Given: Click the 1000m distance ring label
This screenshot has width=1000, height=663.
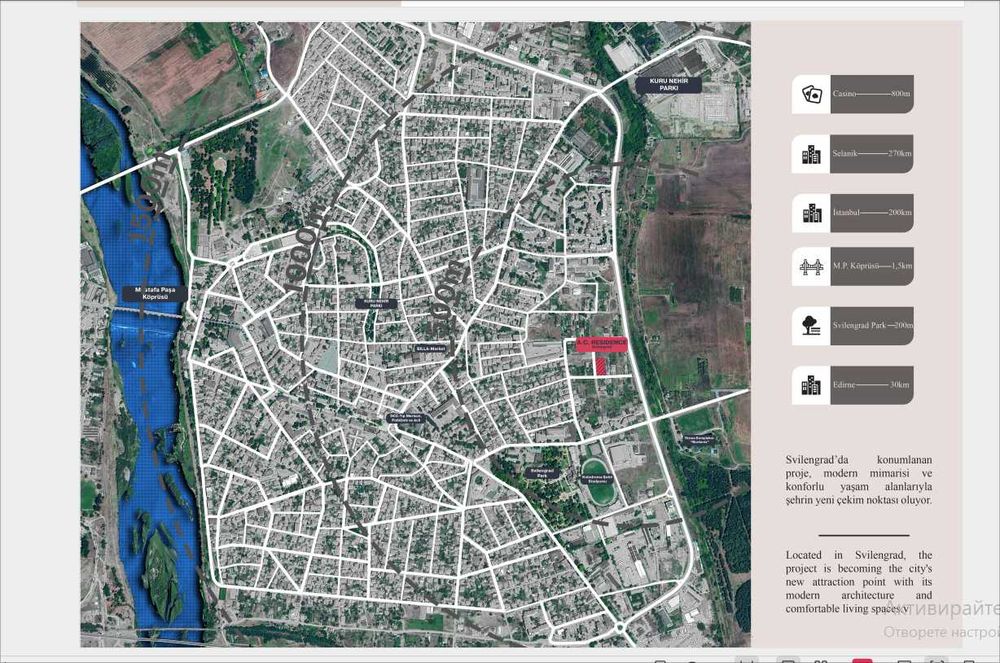Looking at the screenshot, I should pyautogui.click(x=307, y=249).
